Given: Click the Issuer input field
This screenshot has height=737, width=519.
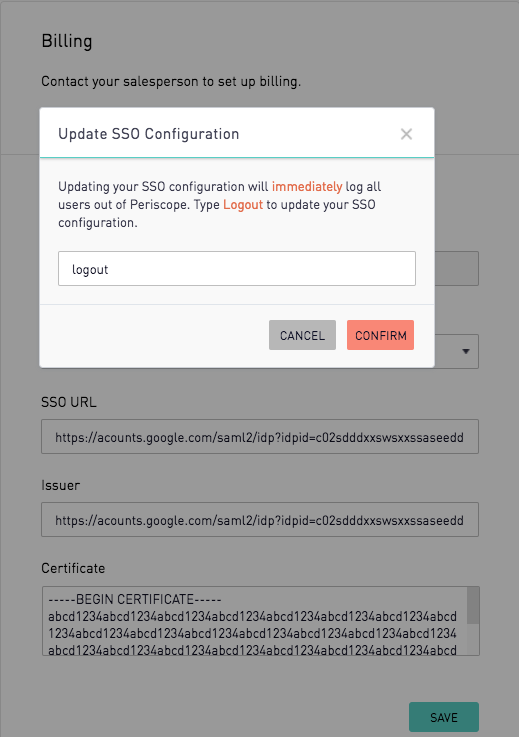Looking at the screenshot, I should point(260,519).
